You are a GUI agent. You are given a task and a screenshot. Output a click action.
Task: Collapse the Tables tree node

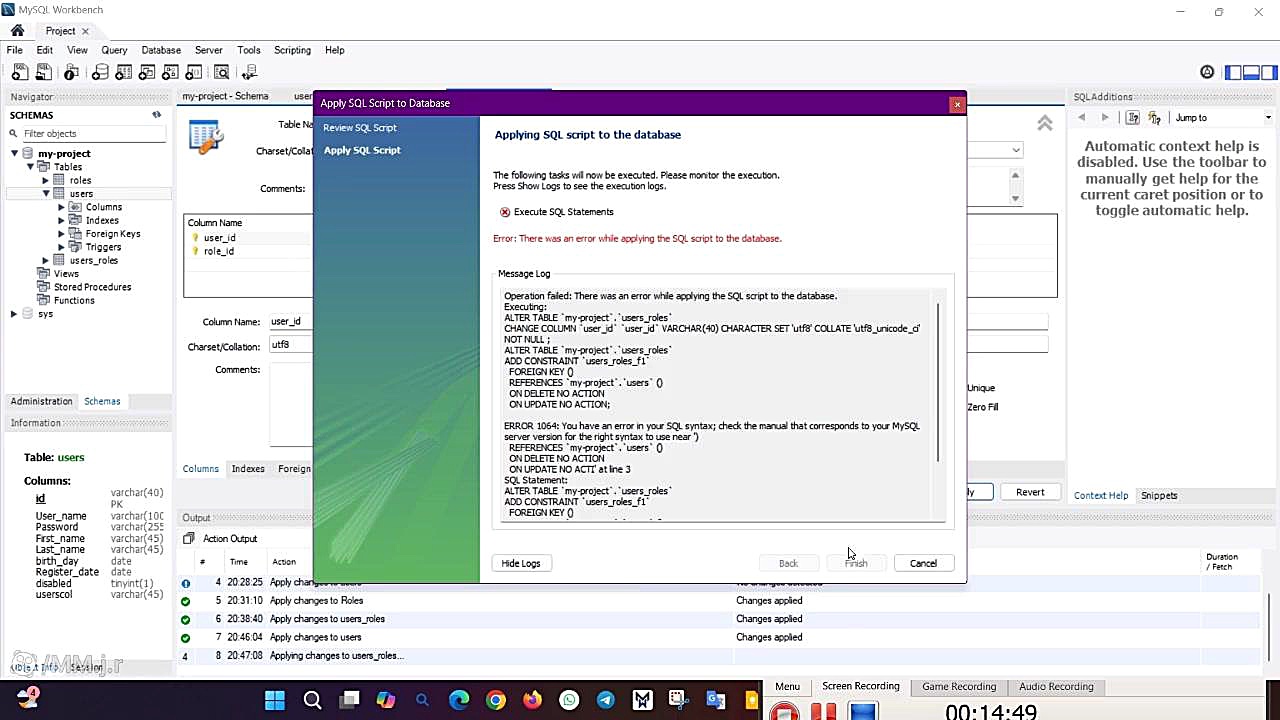coord(31,167)
